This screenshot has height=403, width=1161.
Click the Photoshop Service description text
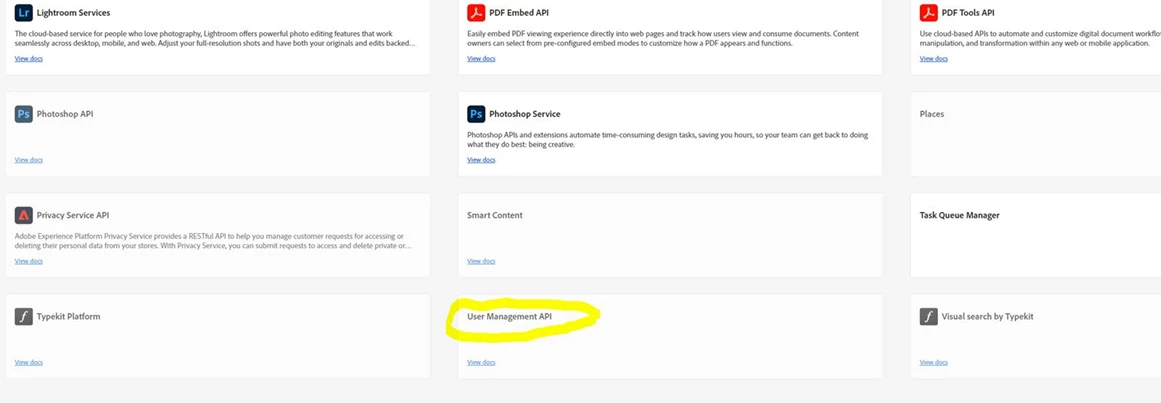(x=667, y=139)
